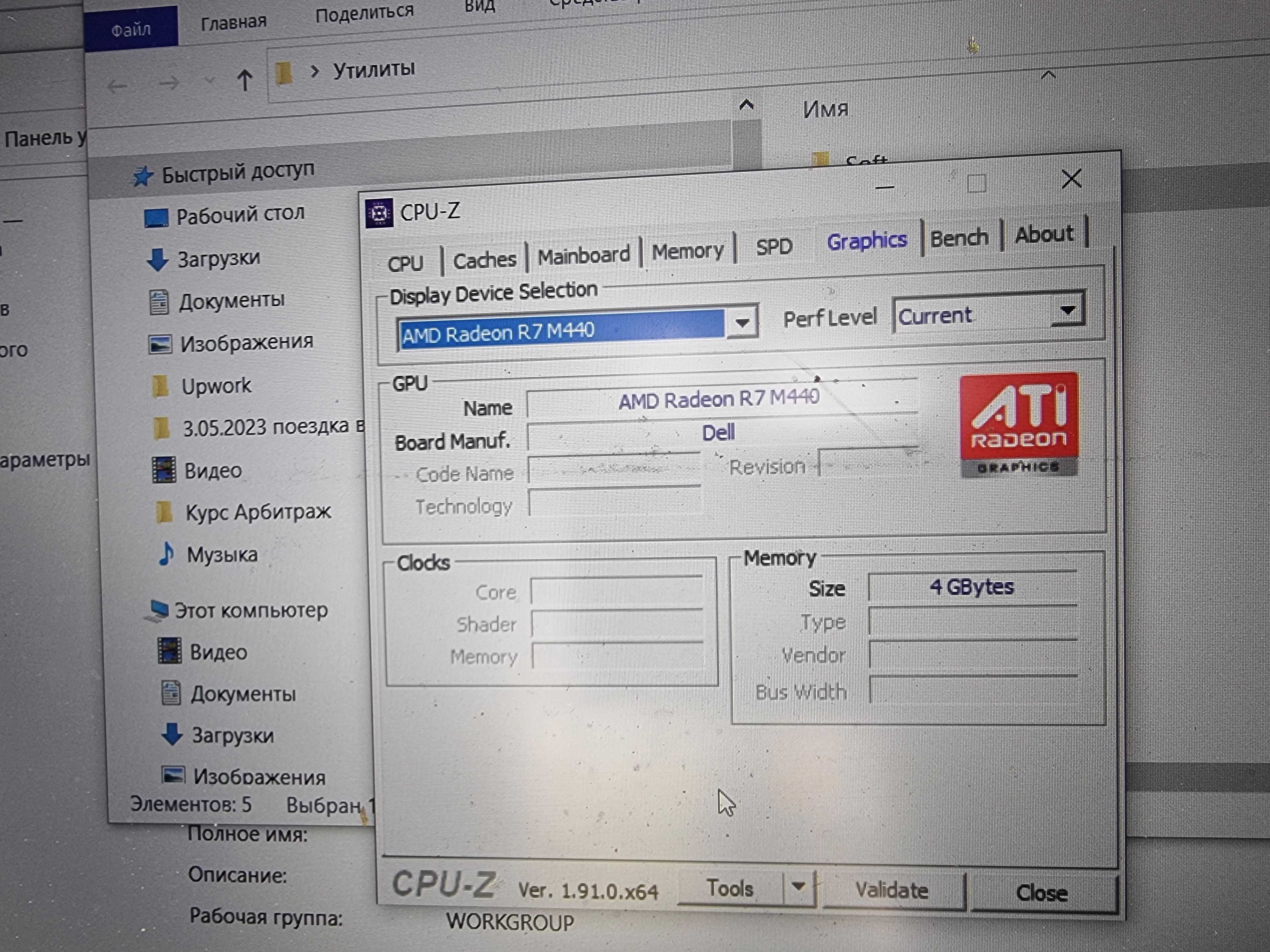
Task: Click the 3.05.2023 поездка folder icon
Action: (x=162, y=428)
